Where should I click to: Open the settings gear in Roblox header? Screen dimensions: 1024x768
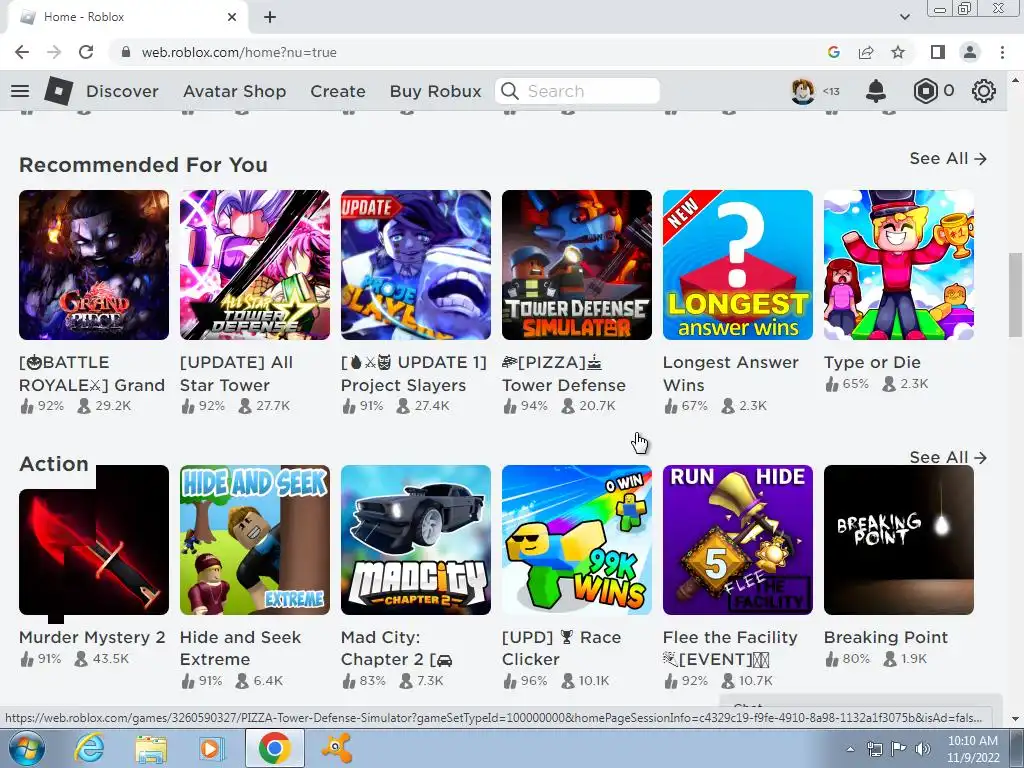click(984, 91)
